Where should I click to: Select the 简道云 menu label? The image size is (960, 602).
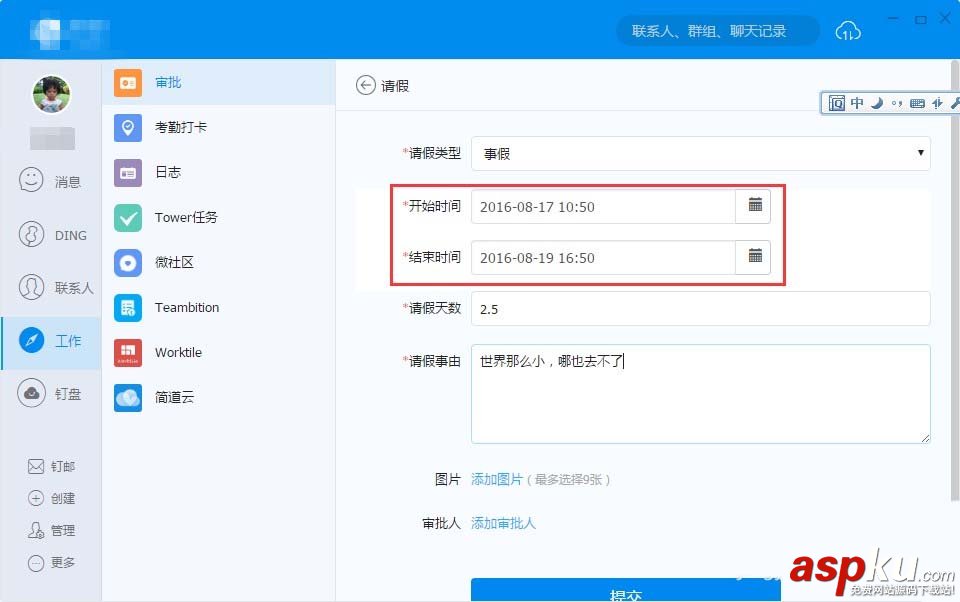point(174,397)
